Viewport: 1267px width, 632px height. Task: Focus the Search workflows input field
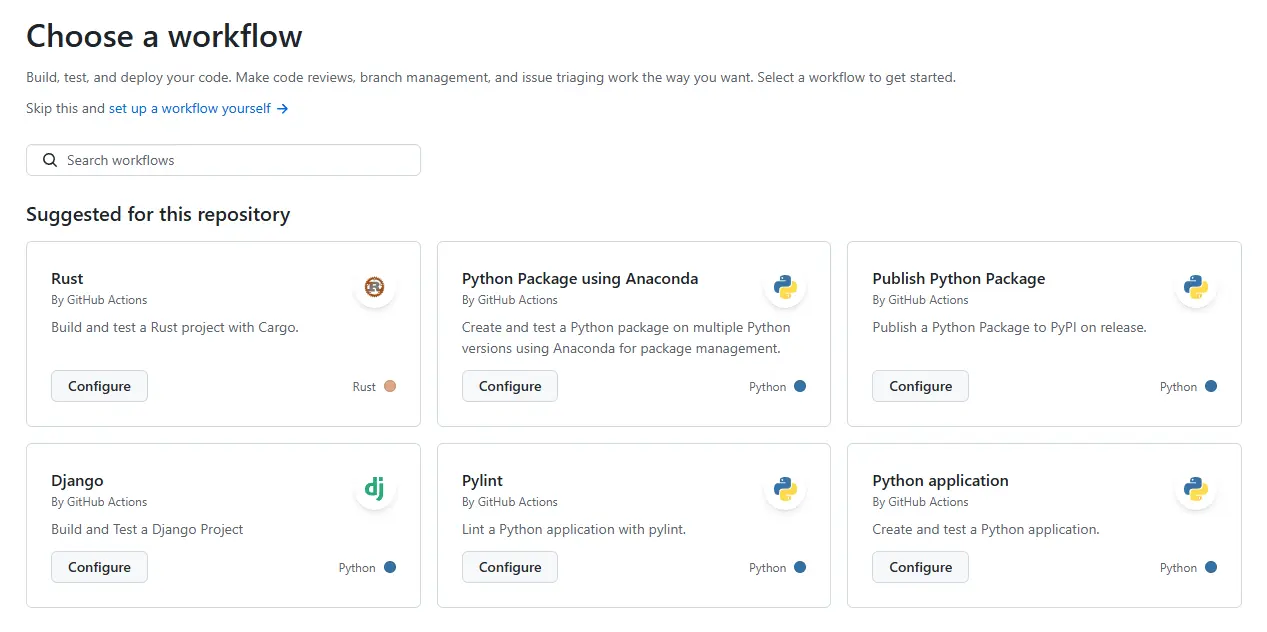coord(235,160)
